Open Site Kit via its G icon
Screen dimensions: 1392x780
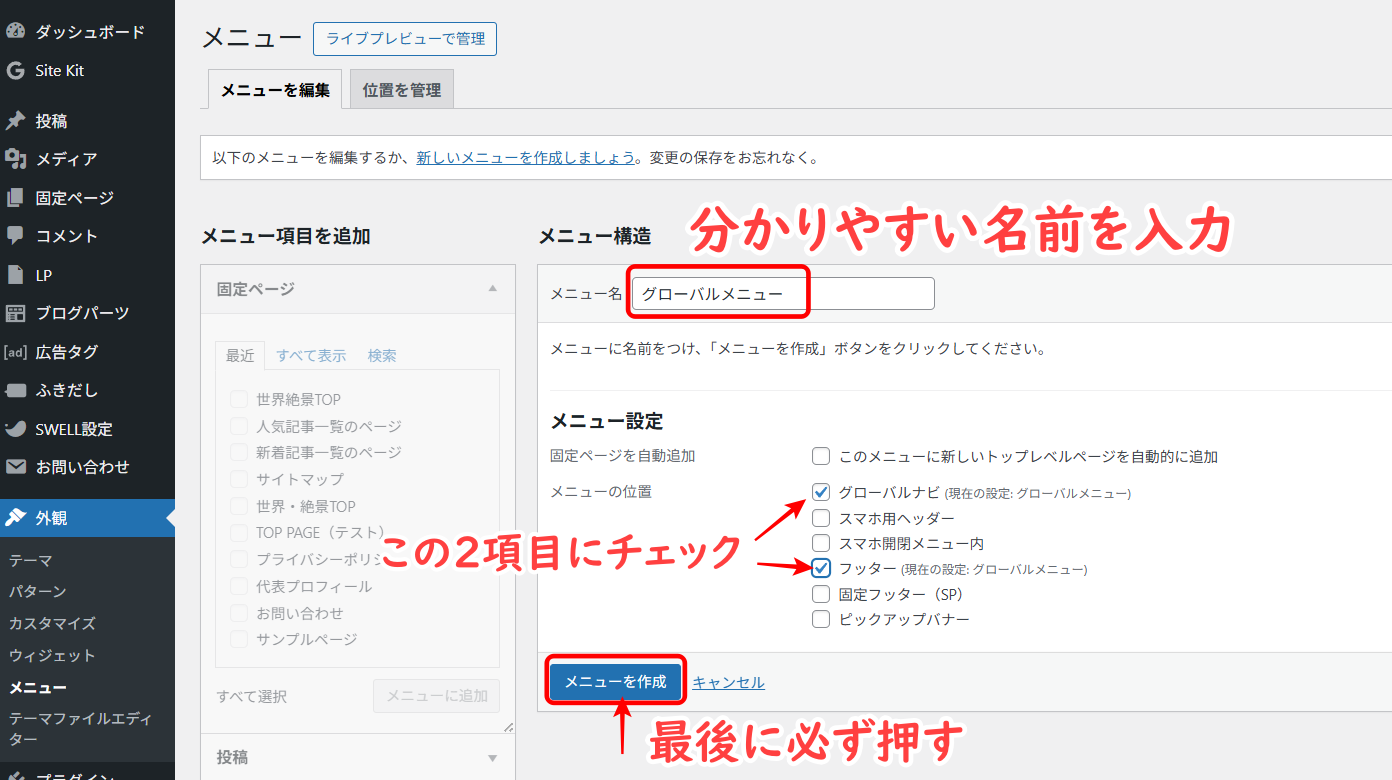click(x=15, y=71)
